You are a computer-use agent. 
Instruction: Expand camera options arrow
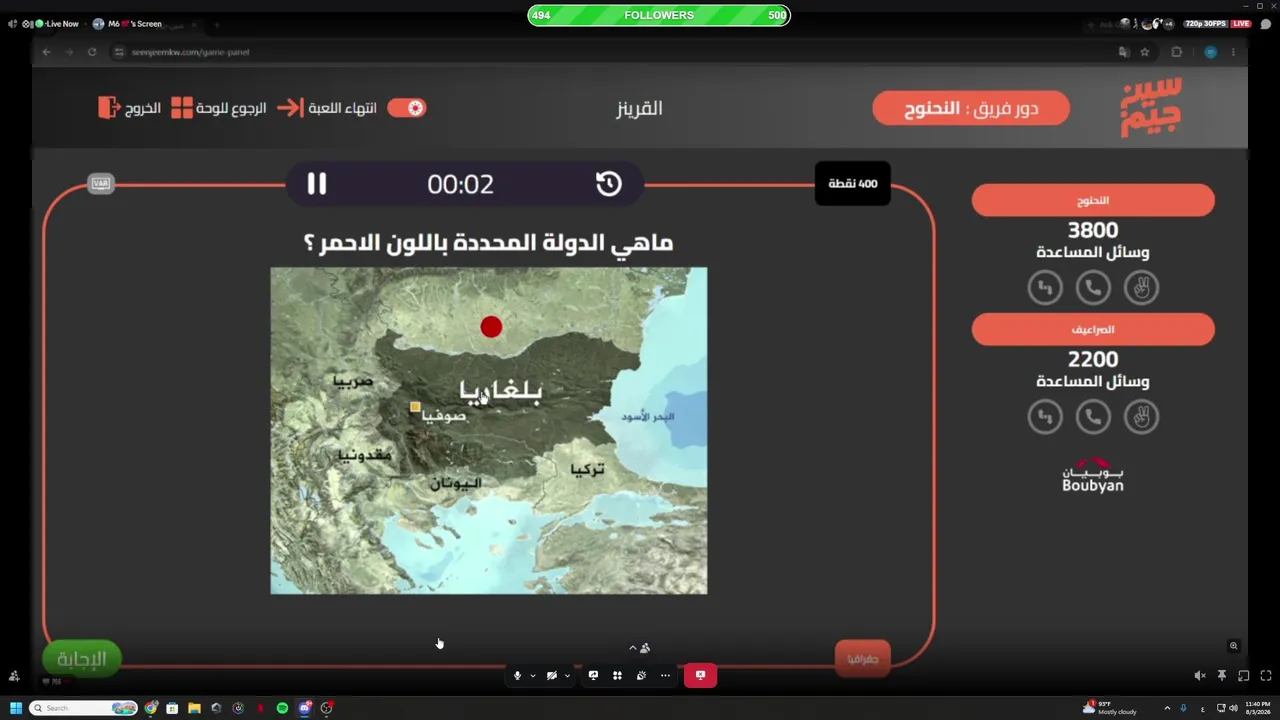tap(567, 676)
